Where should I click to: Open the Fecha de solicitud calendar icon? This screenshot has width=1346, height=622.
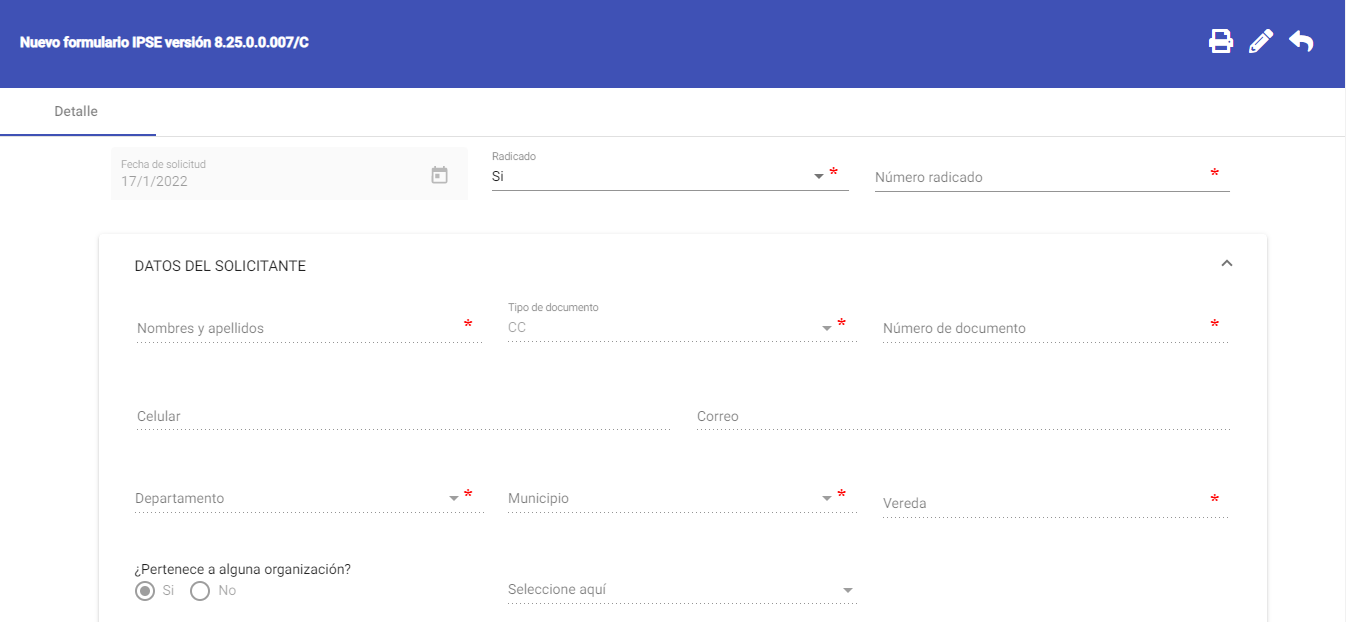(439, 175)
